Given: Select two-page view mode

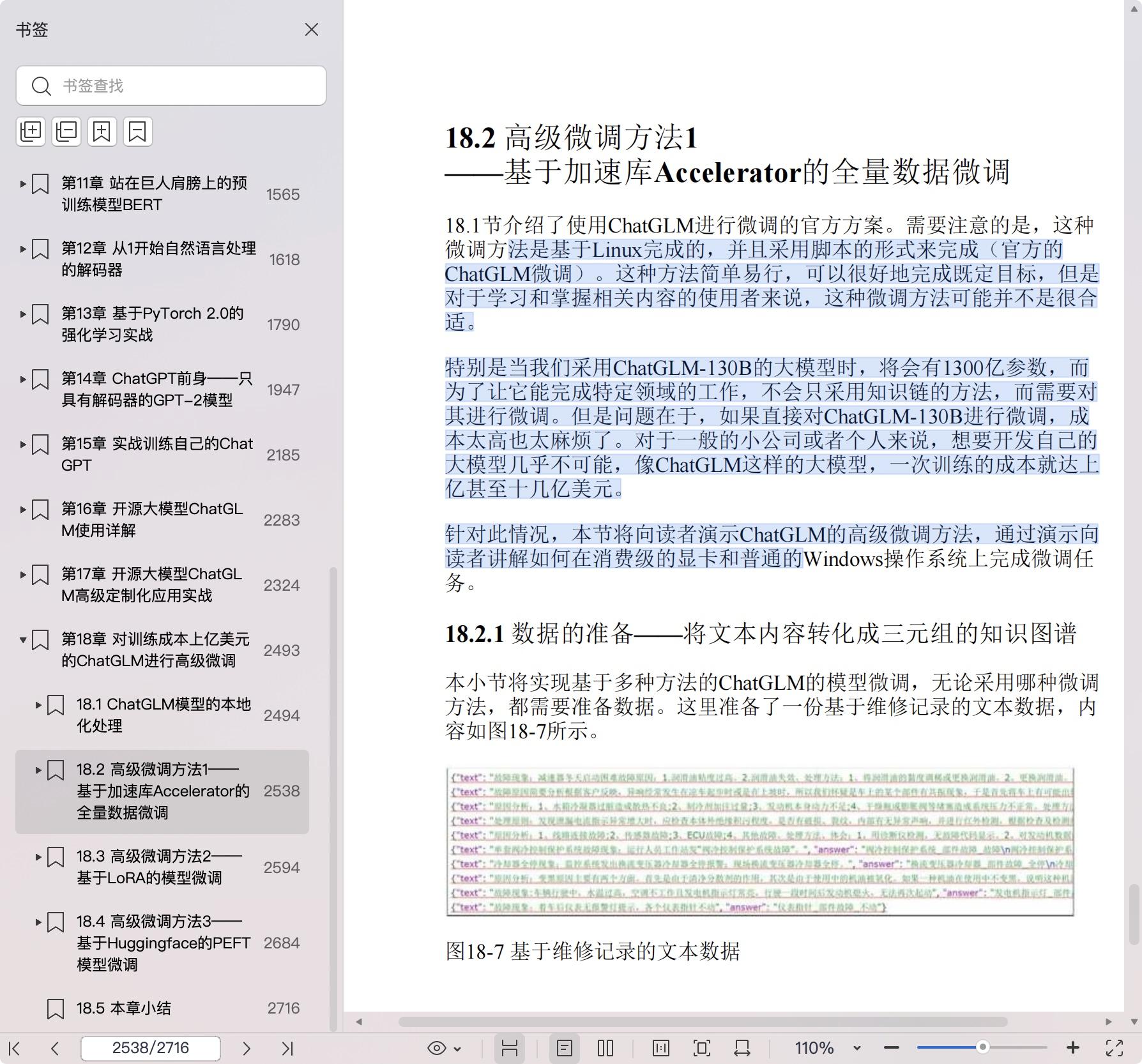Looking at the screenshot, I should (x=605, y=1048).
